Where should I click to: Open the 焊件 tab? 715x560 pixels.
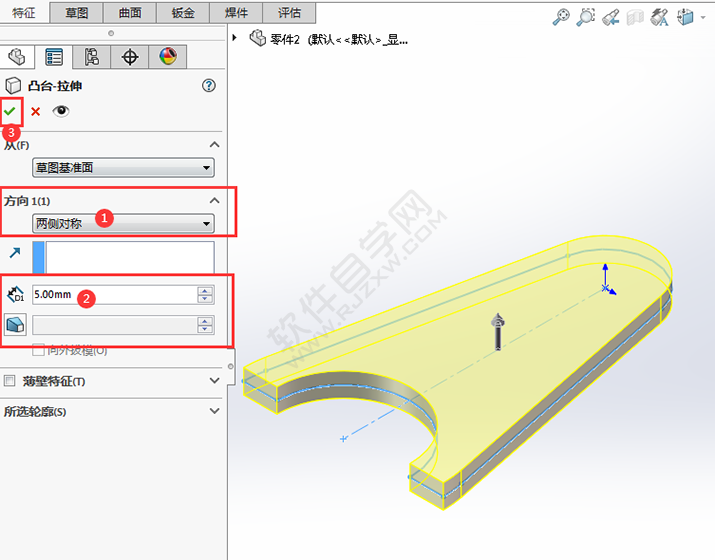click(x=236, y=12)
